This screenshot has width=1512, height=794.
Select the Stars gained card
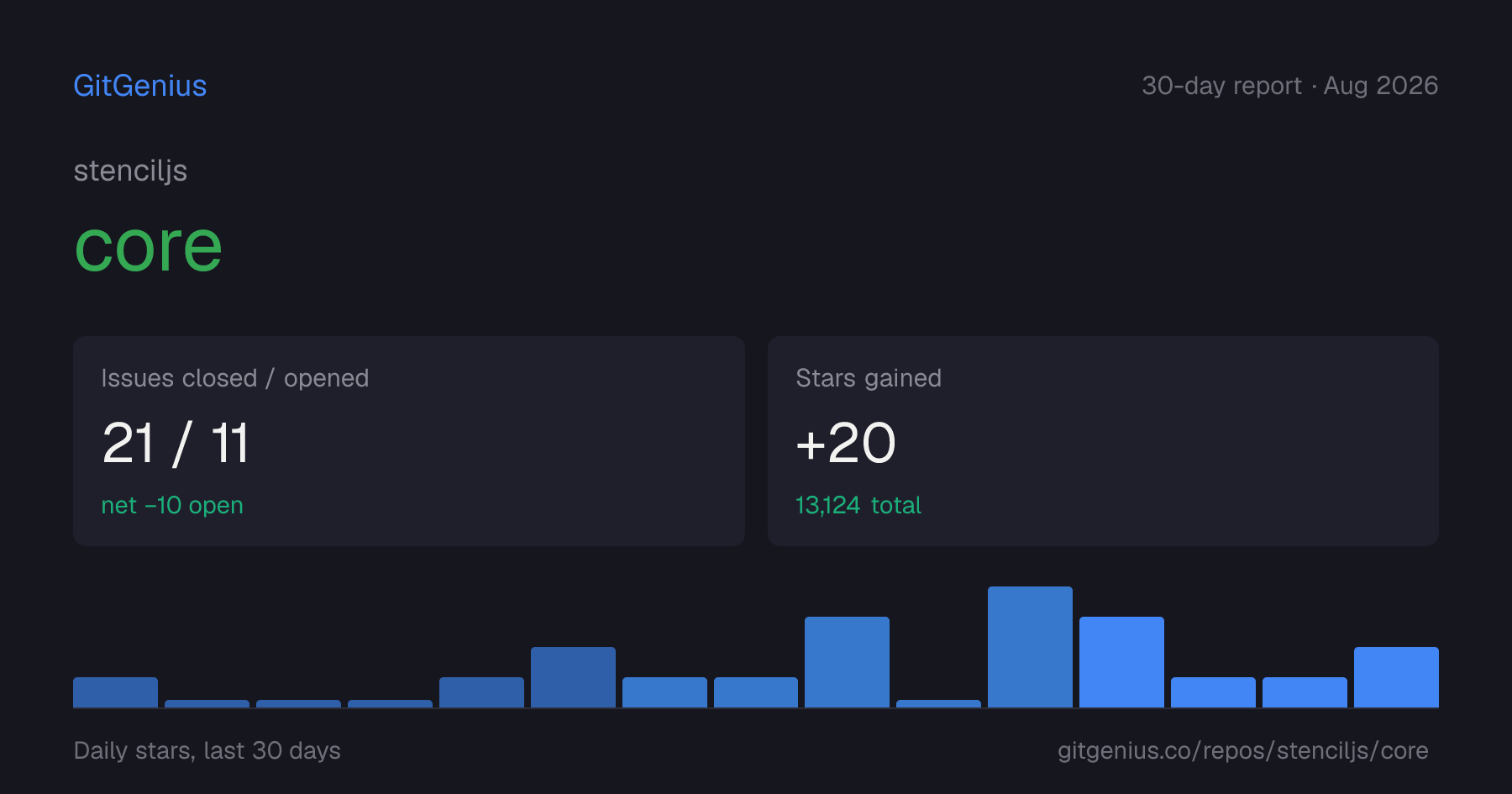pos(1103,441)
